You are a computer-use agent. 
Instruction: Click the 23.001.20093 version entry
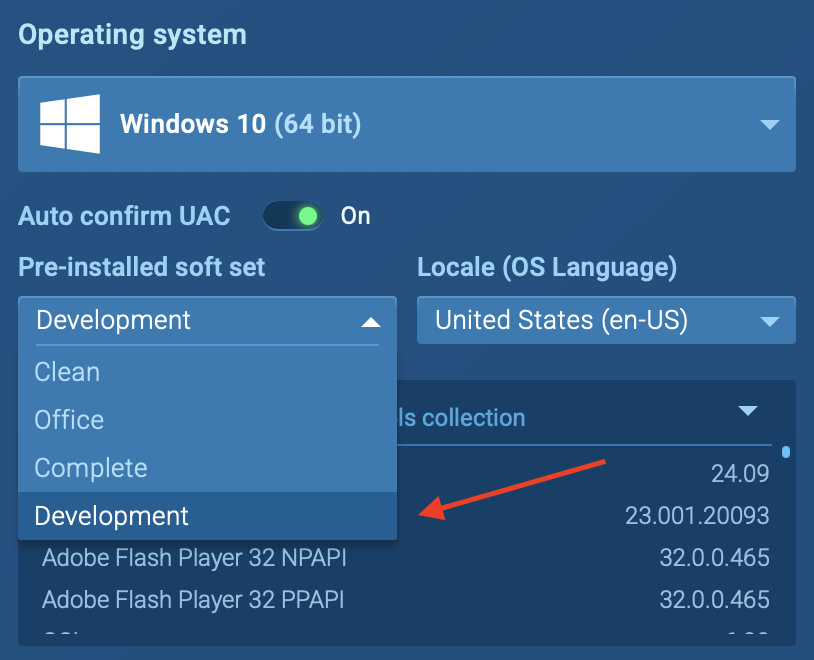coord(697,516)
